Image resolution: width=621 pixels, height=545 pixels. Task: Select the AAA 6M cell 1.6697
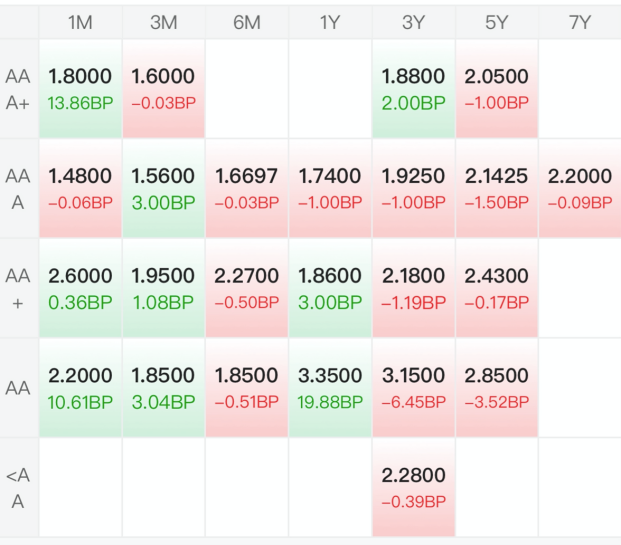[x=247, y=189]
